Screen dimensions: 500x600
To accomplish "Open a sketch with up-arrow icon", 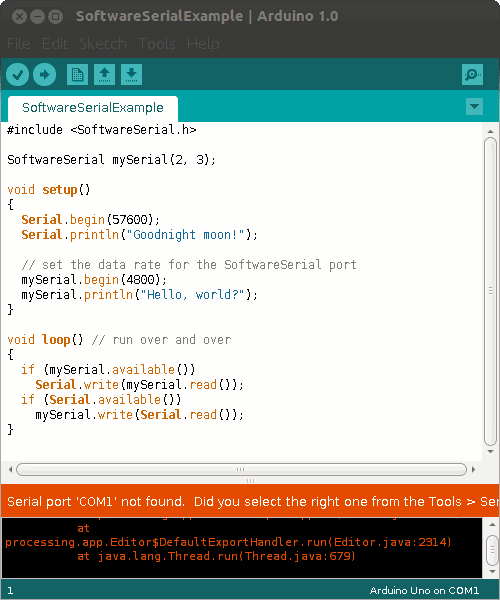I will pos(104,74).
